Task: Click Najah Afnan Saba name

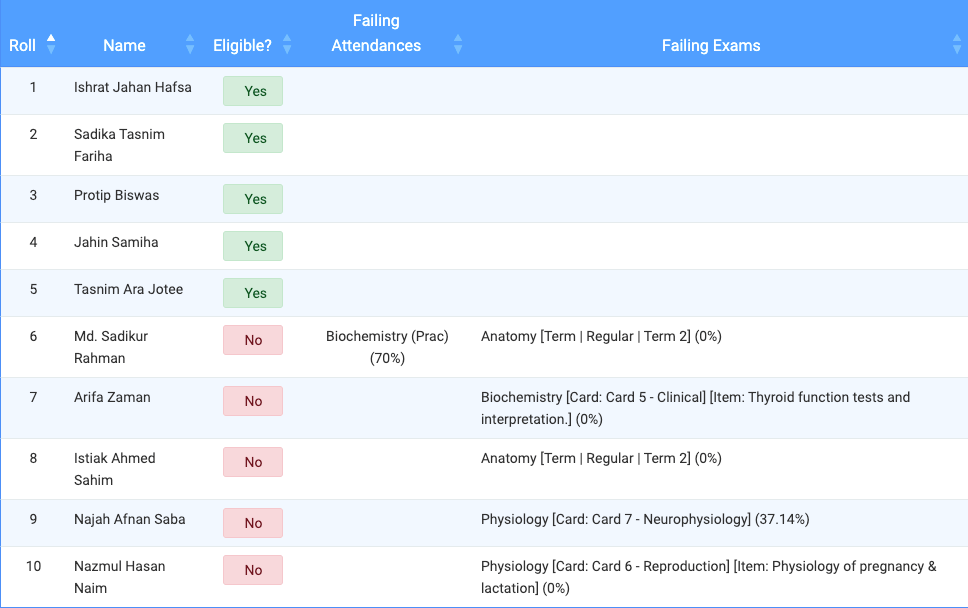Action: click(x=130, y=520)
